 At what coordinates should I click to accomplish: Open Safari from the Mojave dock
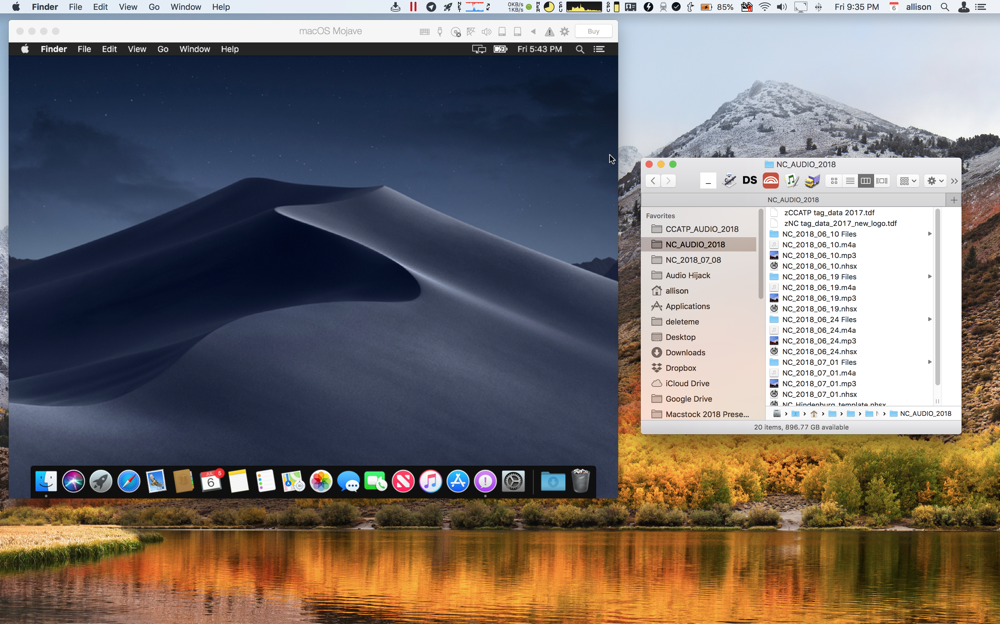[128, 481]
